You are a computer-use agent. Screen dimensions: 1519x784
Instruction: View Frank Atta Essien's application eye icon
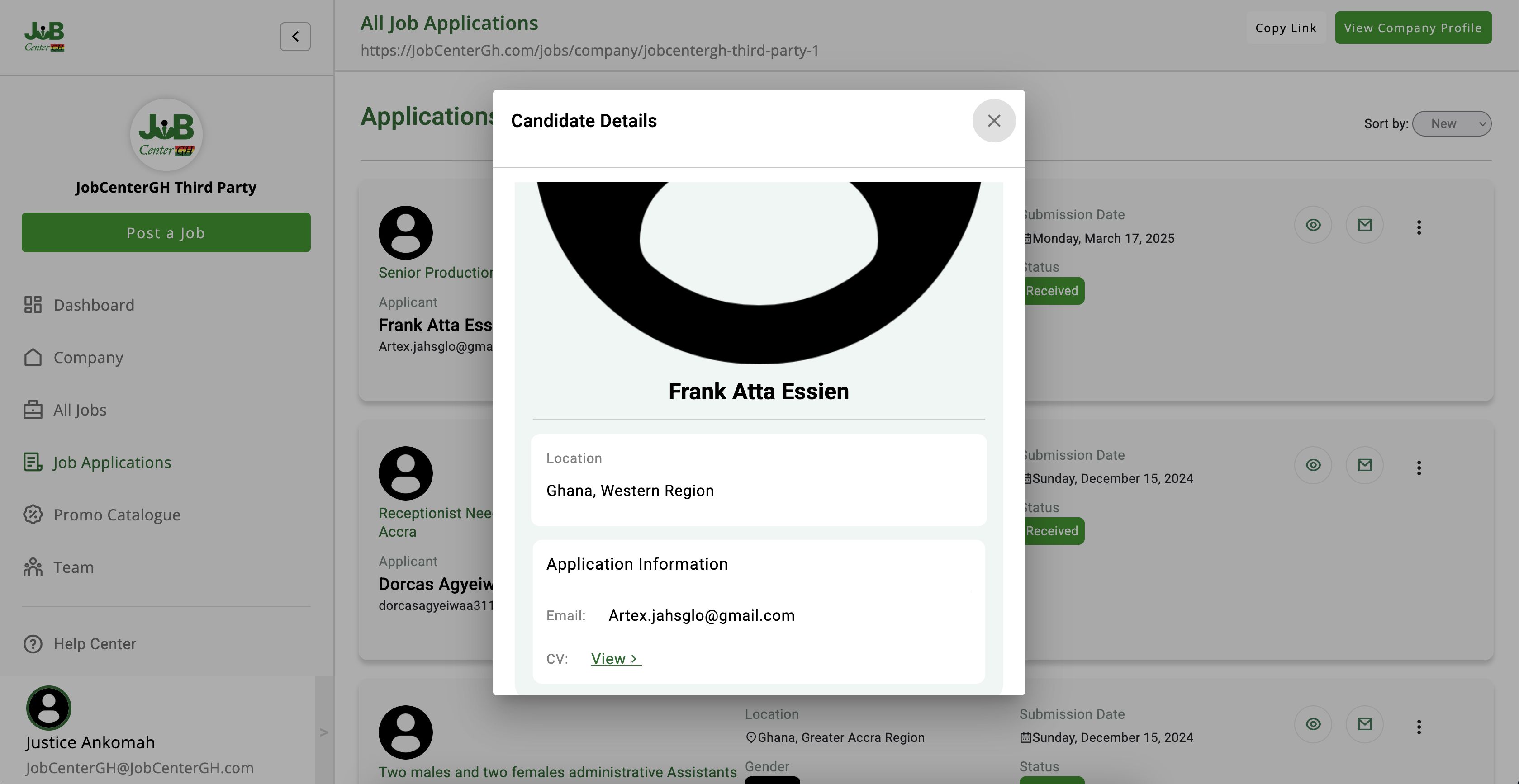(x=1313, y=225)
